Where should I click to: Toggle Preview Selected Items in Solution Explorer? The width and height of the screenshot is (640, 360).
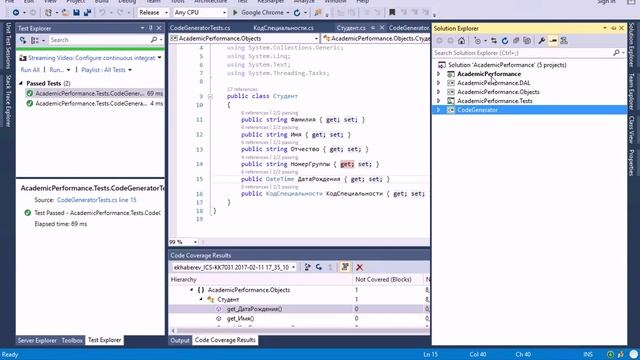[x=553, y=41]
